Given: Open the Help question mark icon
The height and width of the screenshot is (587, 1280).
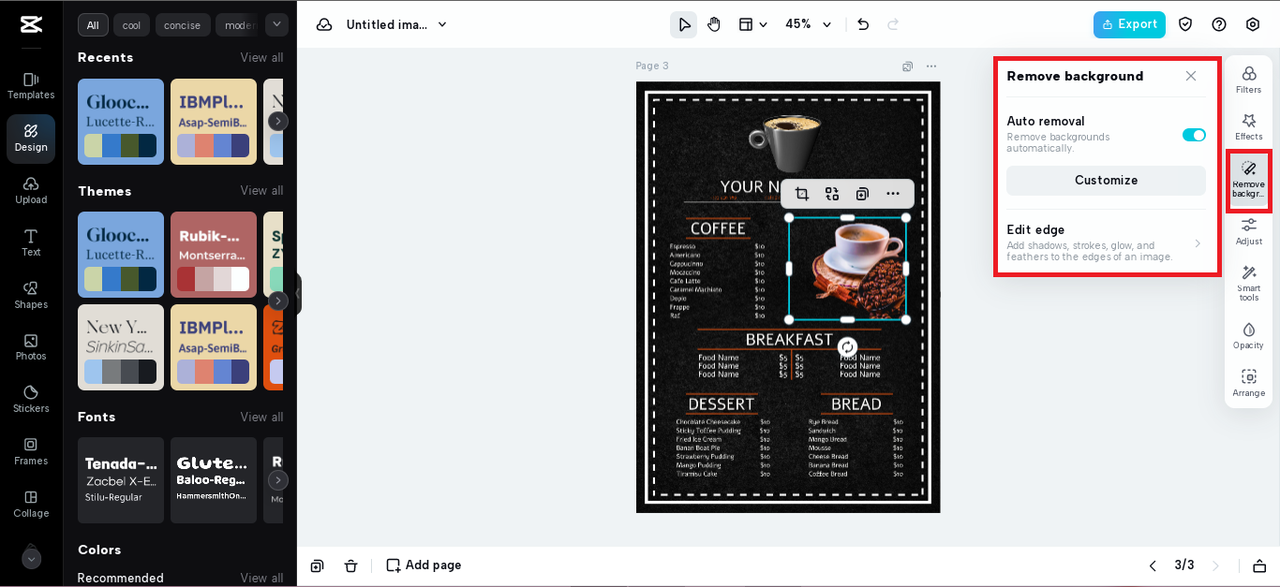Looking at the screenshot, I should (1219, 24).
